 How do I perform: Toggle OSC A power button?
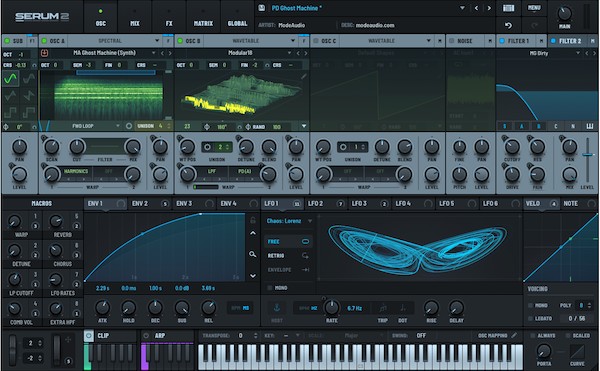click(44, 41)
